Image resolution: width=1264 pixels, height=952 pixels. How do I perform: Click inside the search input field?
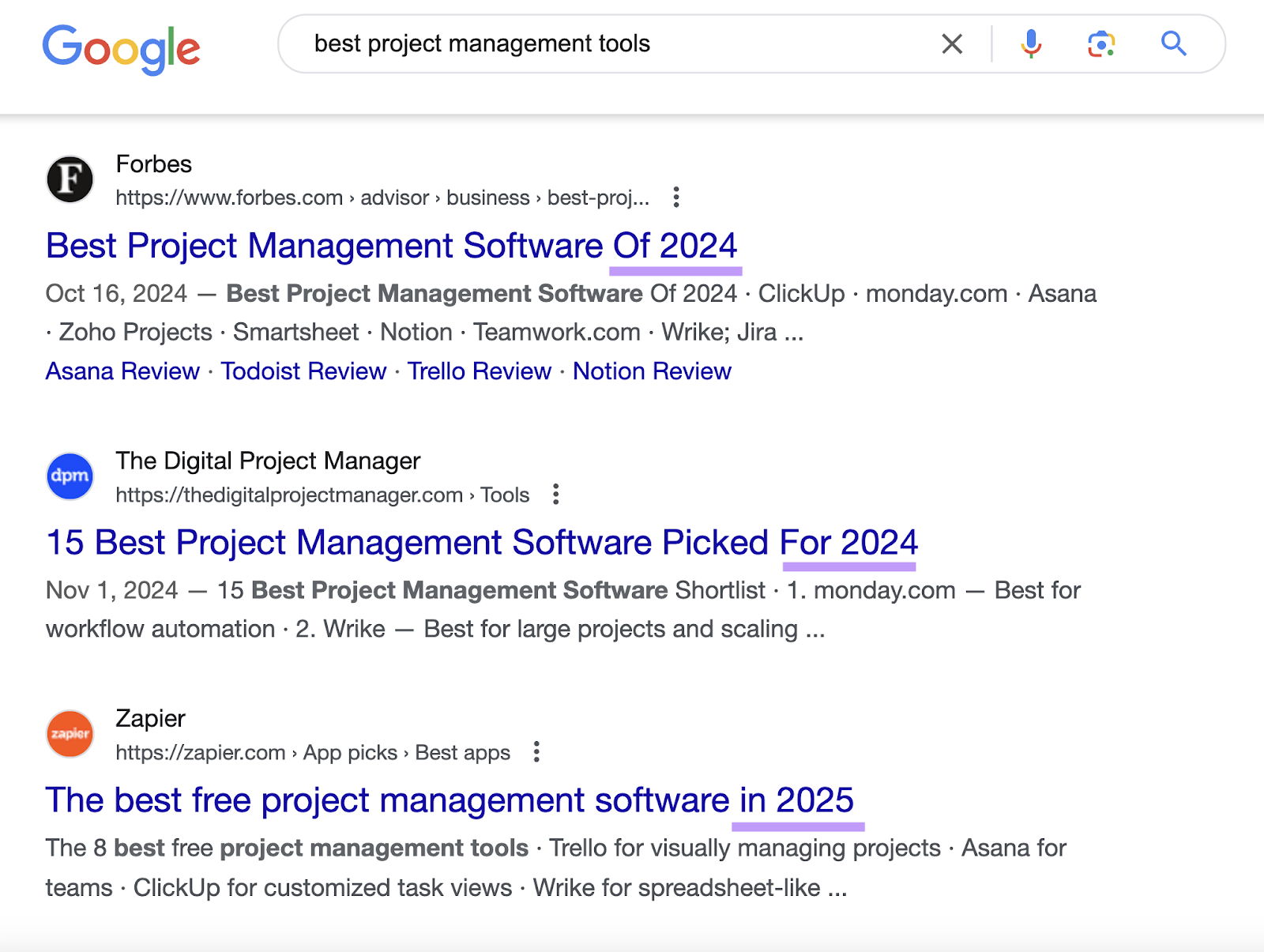point(553,44)
